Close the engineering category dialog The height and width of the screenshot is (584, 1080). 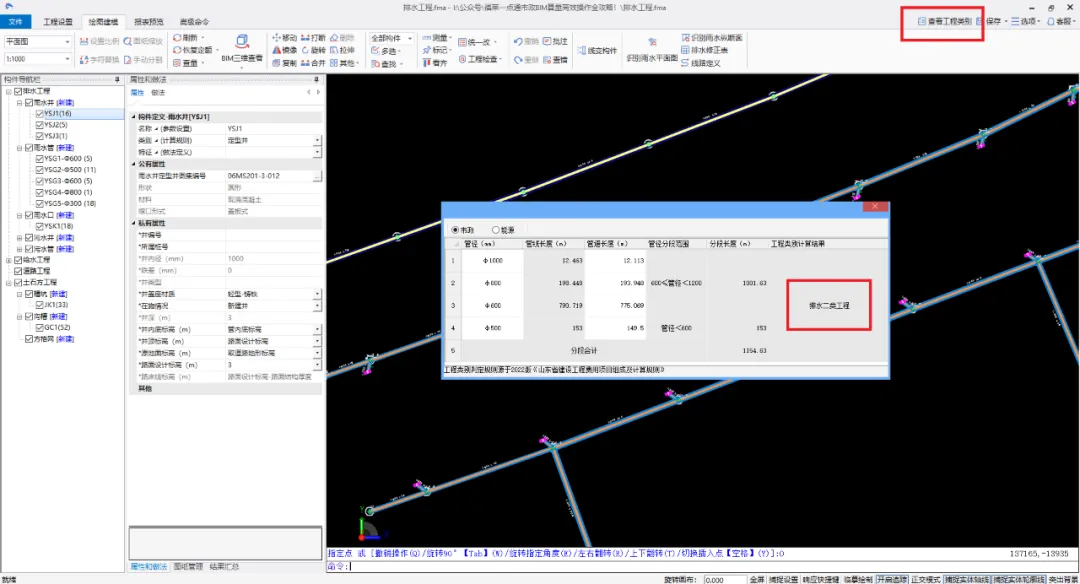[875, 207]
